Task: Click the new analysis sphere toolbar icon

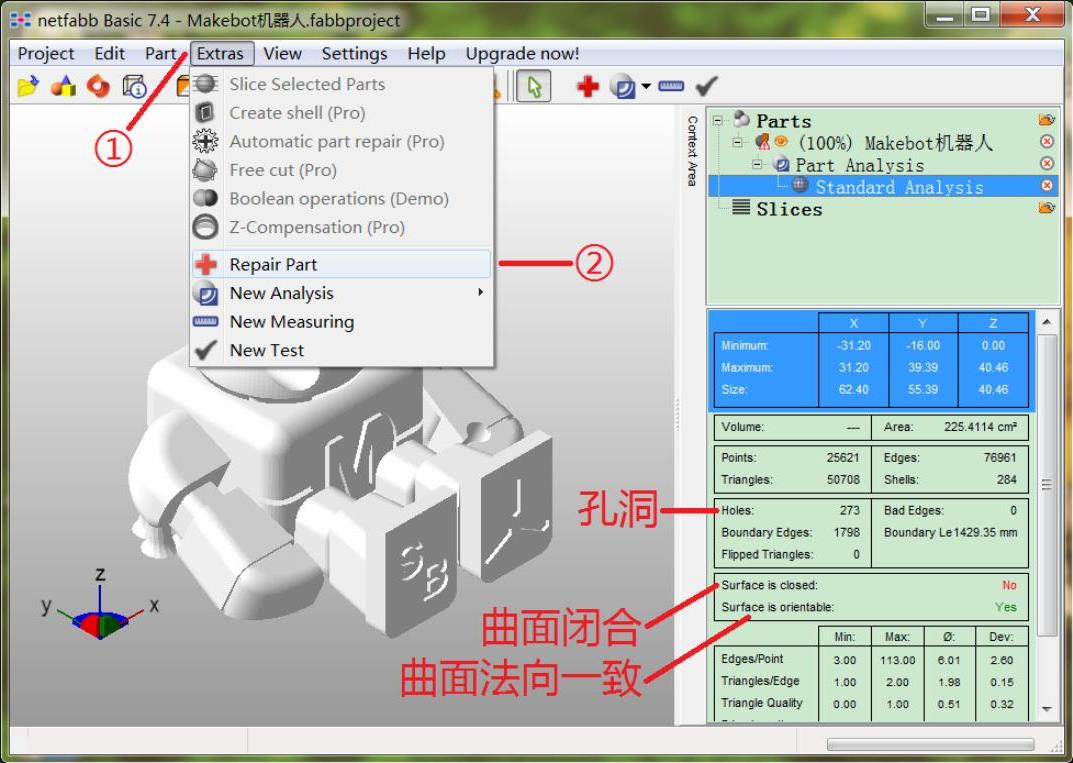Action: coord(622,86)
